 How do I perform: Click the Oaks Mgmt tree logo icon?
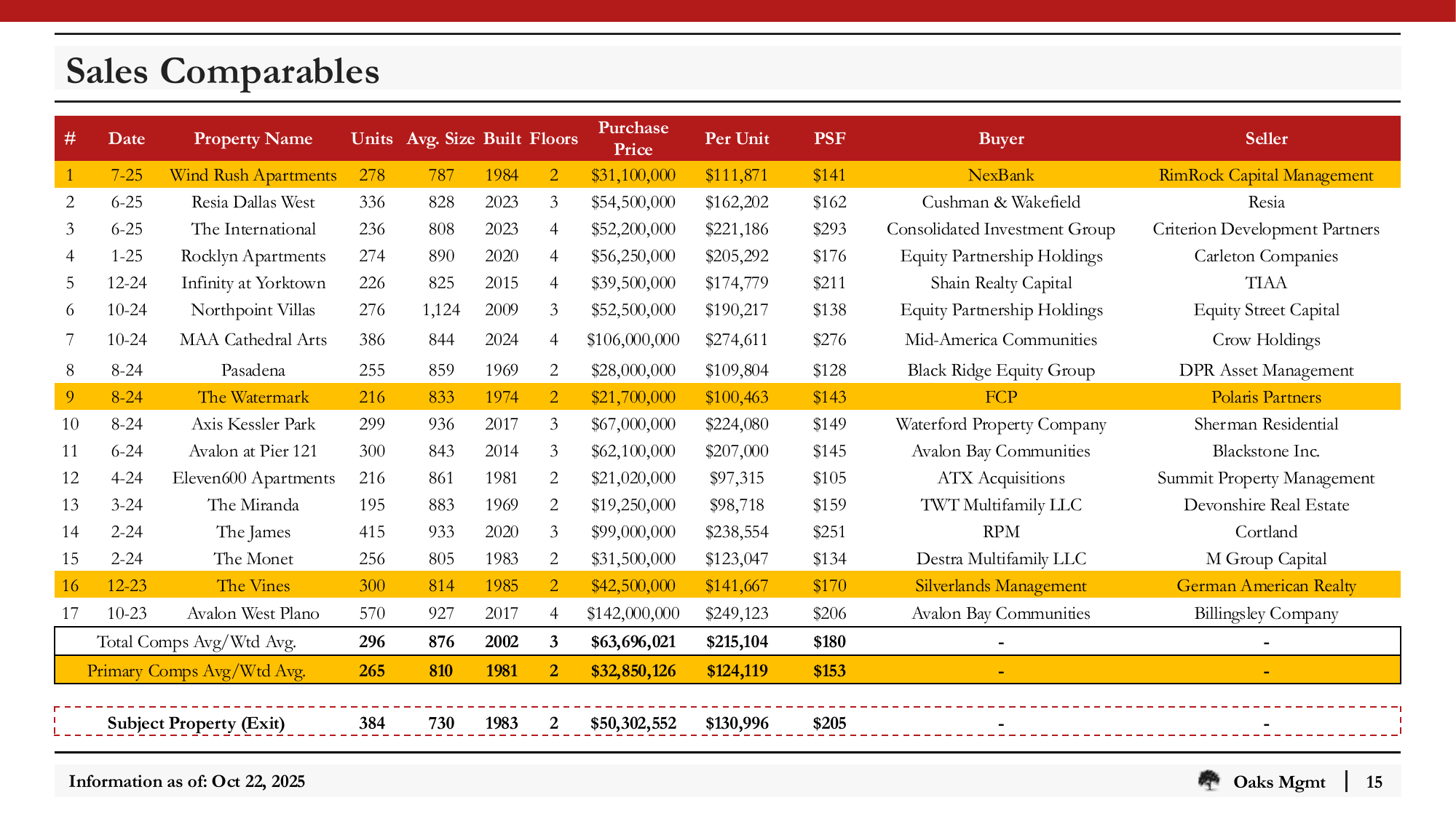[1209, 781]
